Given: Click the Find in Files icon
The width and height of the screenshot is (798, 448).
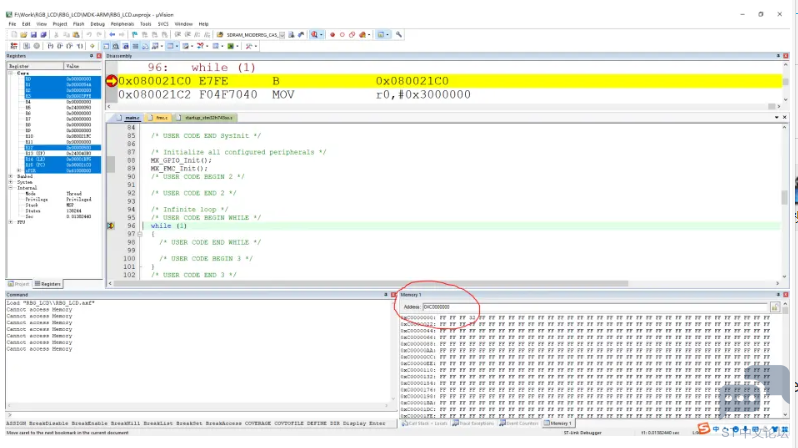Looking at the screenshot, I should (220, 35).
